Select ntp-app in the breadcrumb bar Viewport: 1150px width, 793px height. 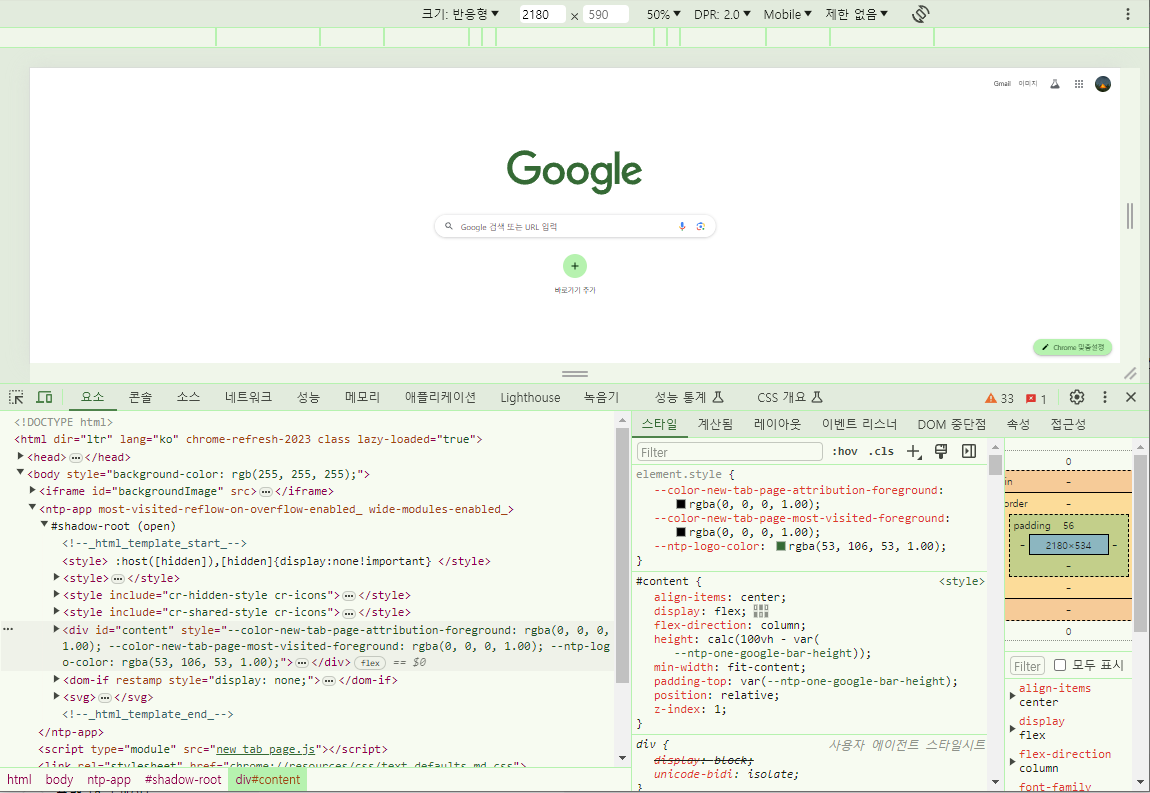(x=109, y=780)
